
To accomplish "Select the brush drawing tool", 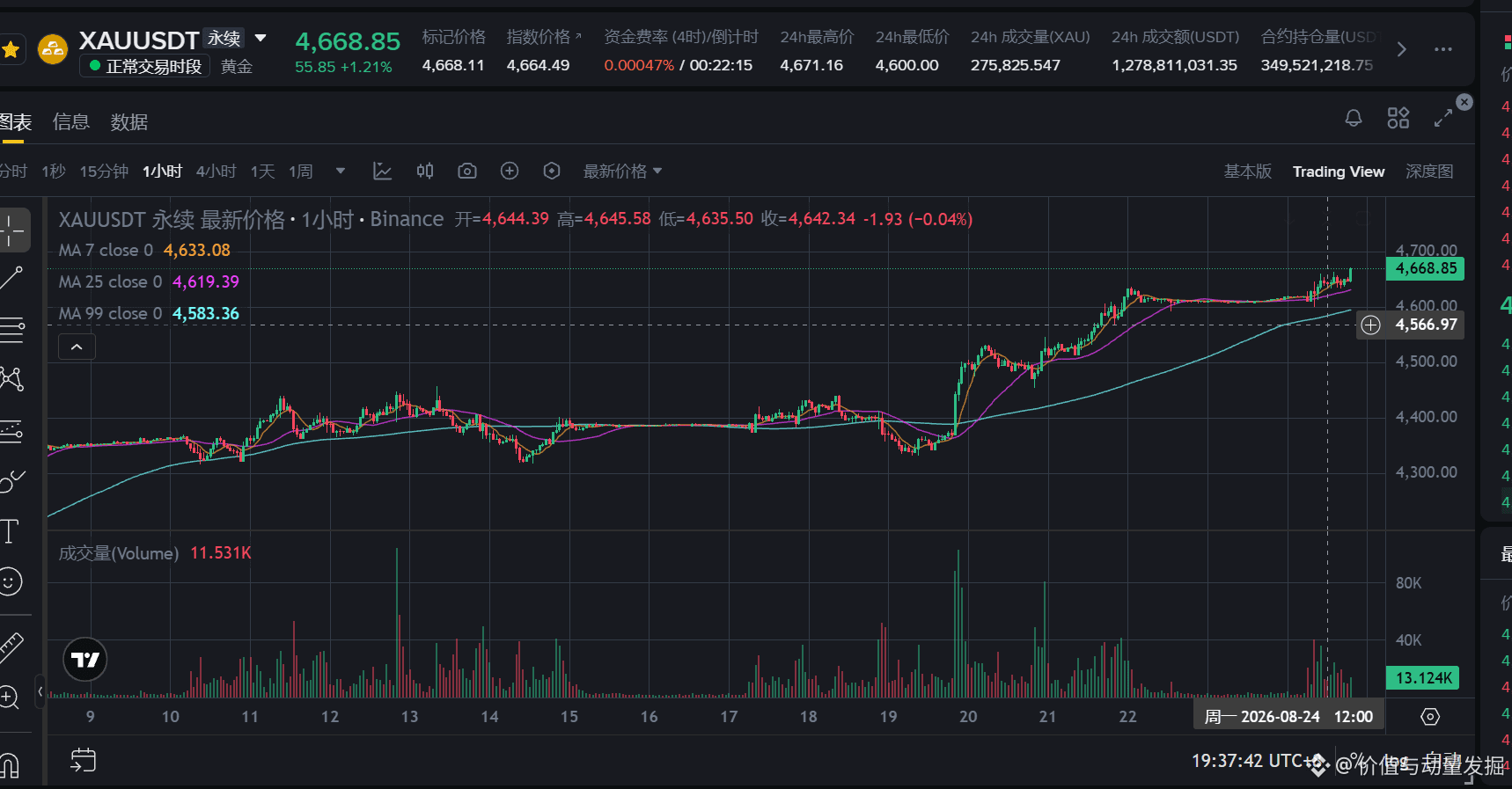I will 12,480.
